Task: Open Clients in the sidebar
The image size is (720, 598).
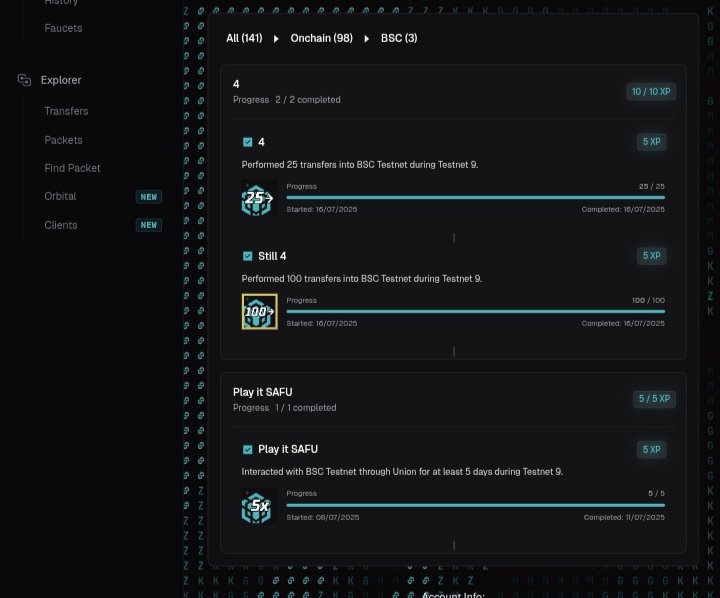Action: pos(61,225)
